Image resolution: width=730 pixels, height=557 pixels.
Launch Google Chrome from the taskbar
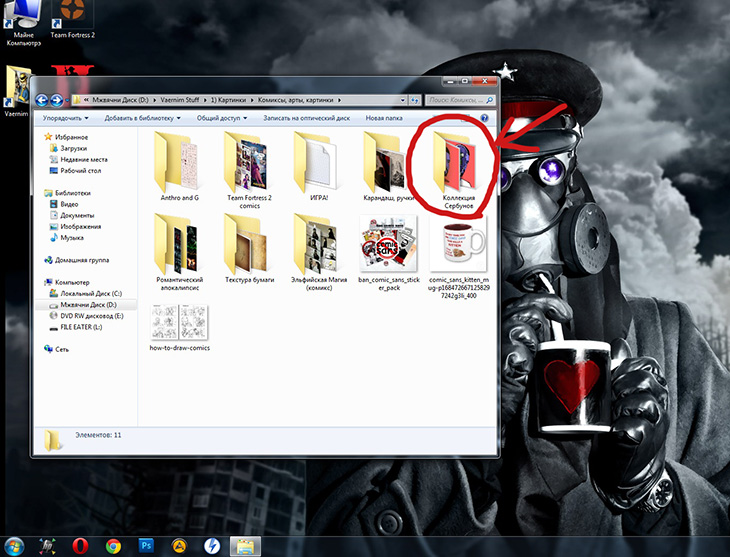(113, 546)
